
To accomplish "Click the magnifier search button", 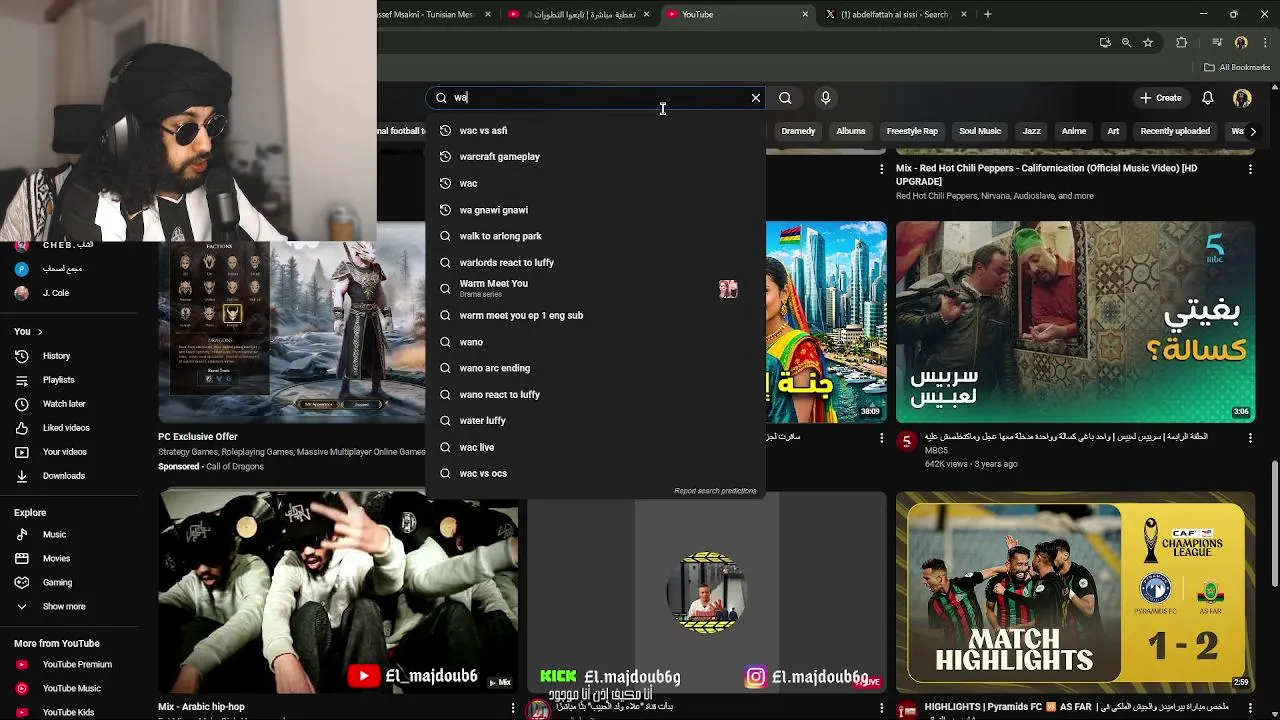I will click(785, 98).
